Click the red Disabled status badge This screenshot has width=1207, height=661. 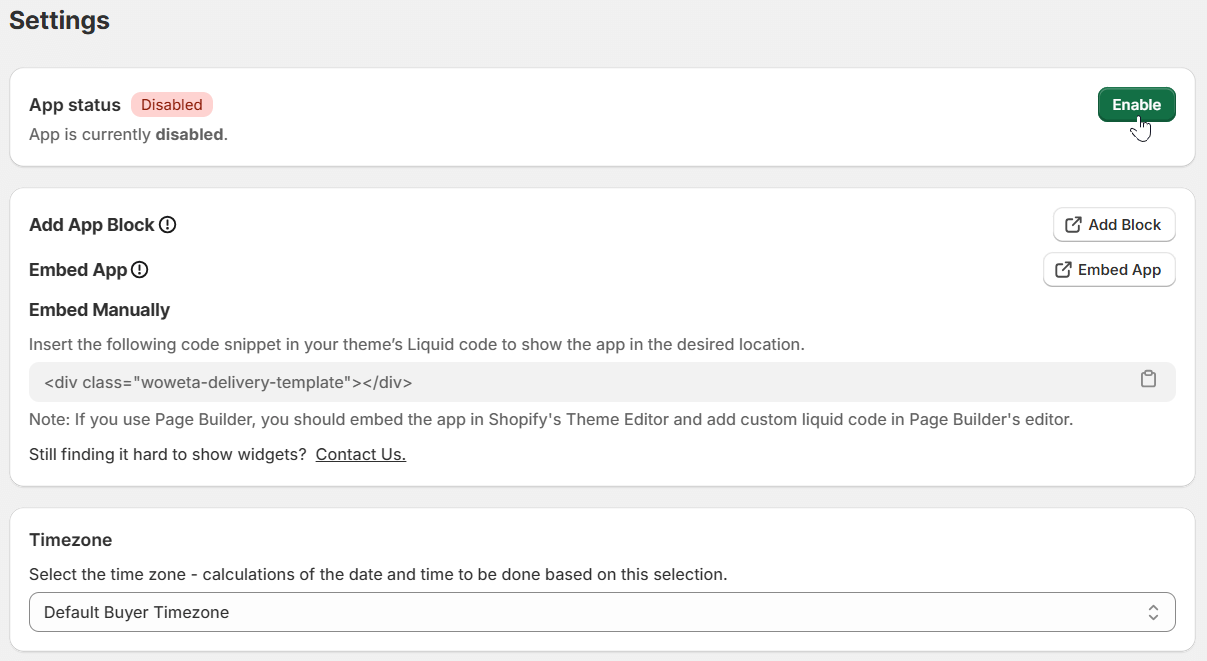[x=172, y=105]
